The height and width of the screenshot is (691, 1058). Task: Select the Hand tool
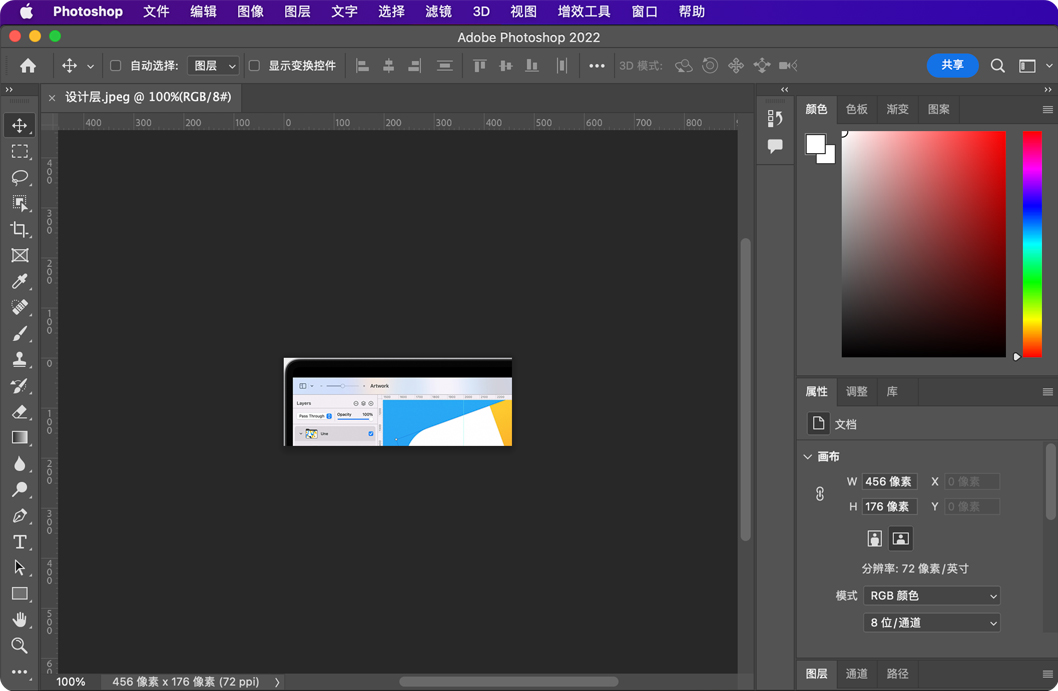tap(20, 619)
